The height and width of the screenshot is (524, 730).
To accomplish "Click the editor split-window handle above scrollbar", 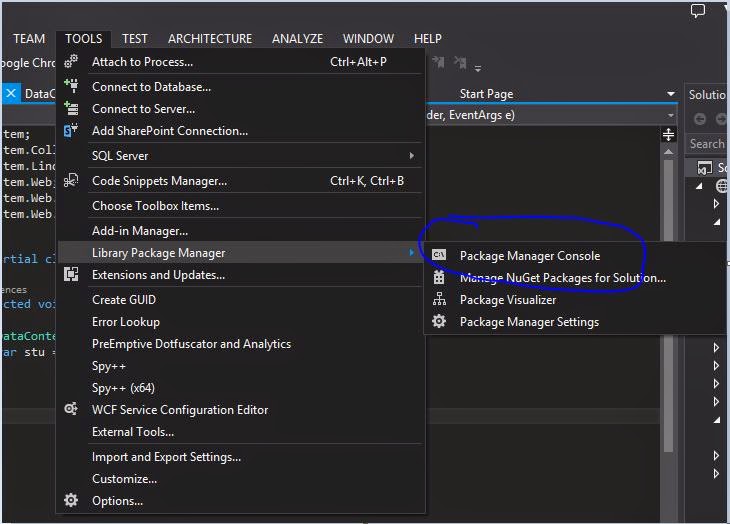I will (670, 133).
